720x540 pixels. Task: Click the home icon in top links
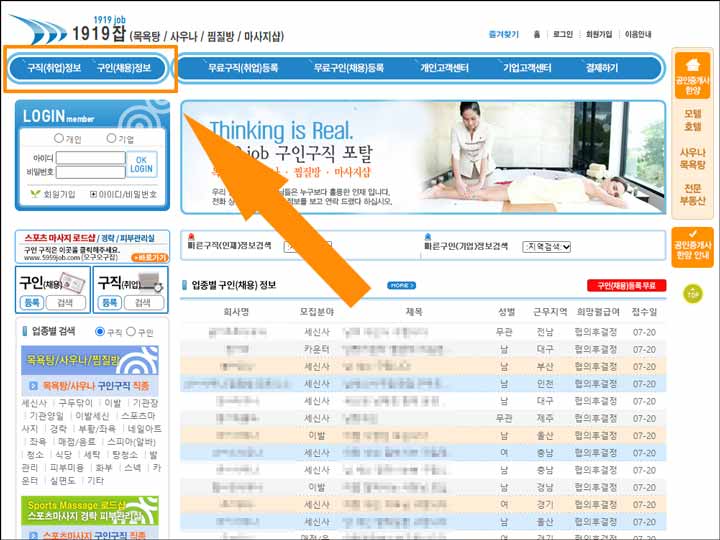(x=537, y=34)
